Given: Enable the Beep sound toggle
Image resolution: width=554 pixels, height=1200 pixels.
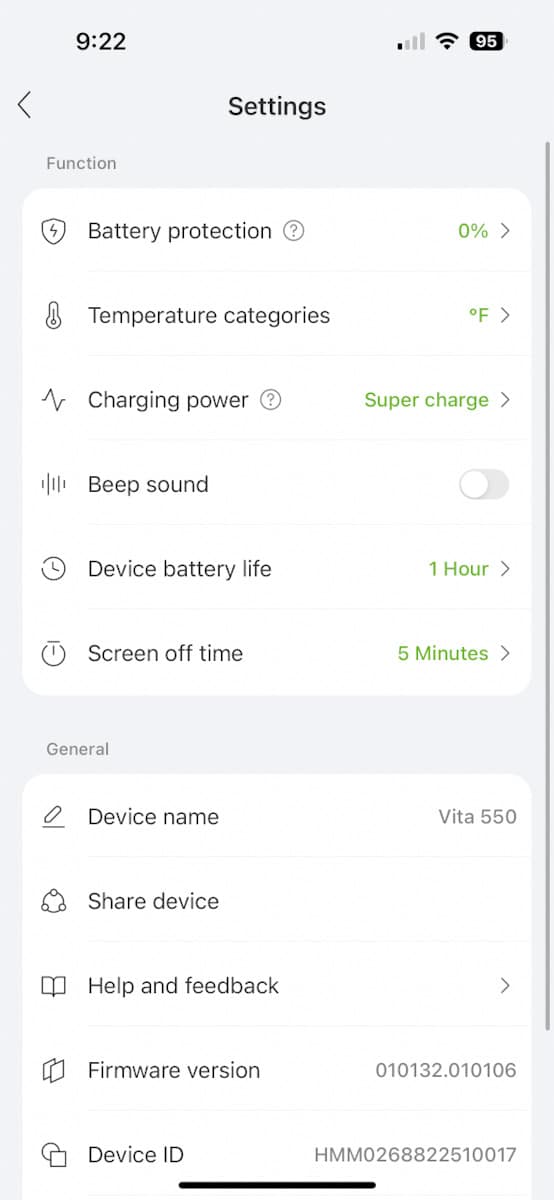Looking at the screenshot, I should (484, 485).
